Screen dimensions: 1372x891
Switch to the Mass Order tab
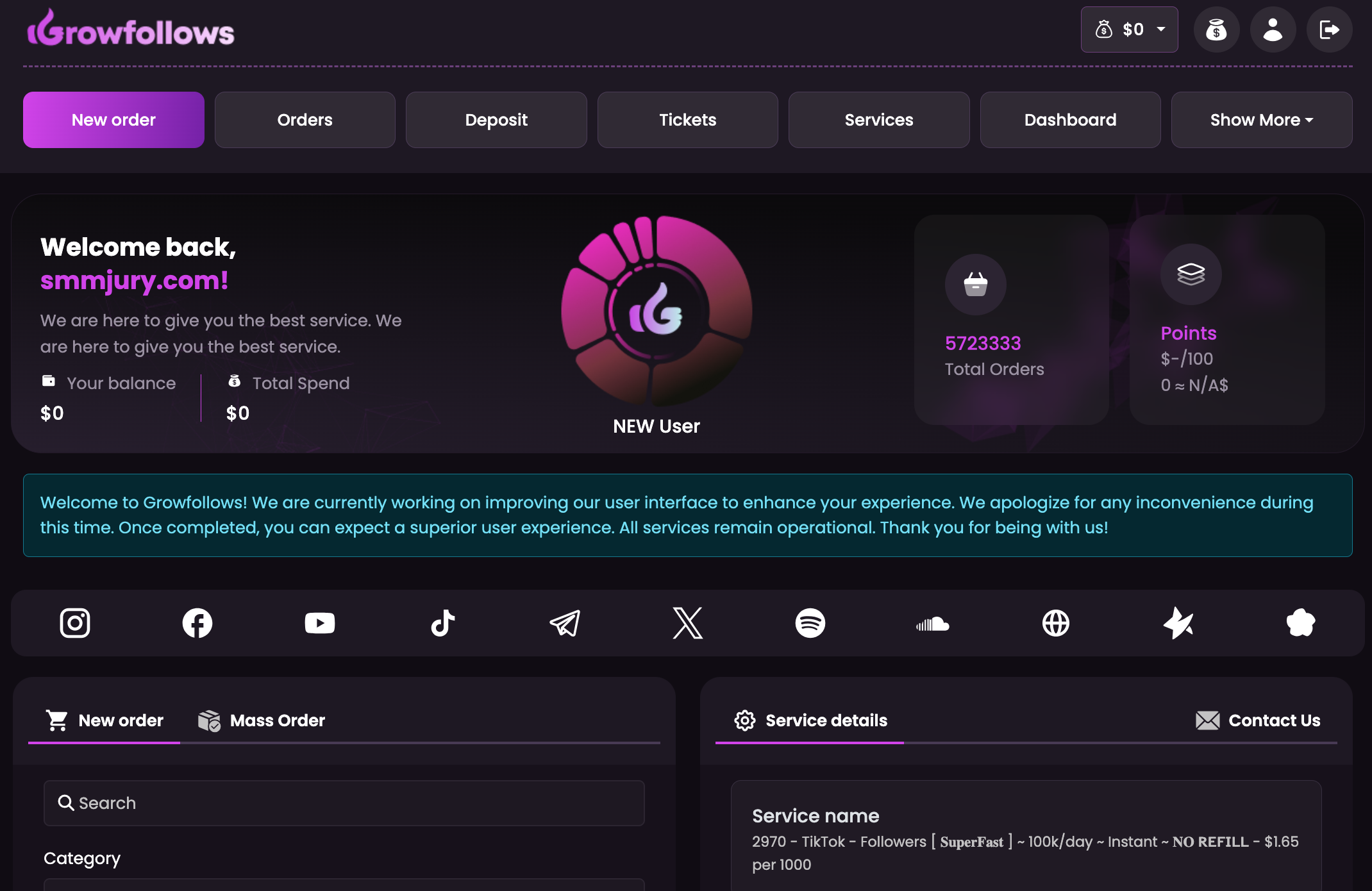(262, 720)
